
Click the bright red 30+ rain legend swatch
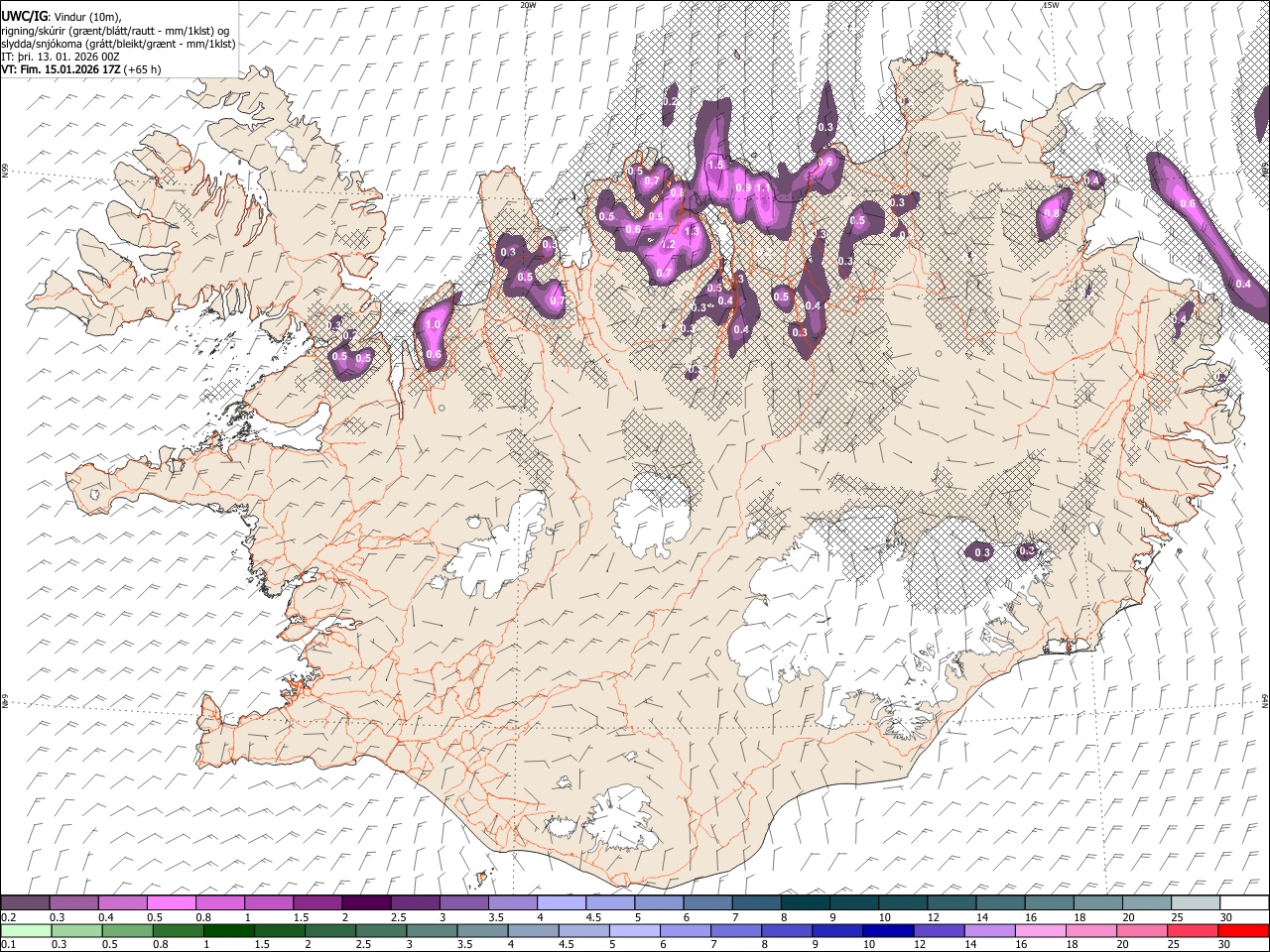(x=1243, y=930)
